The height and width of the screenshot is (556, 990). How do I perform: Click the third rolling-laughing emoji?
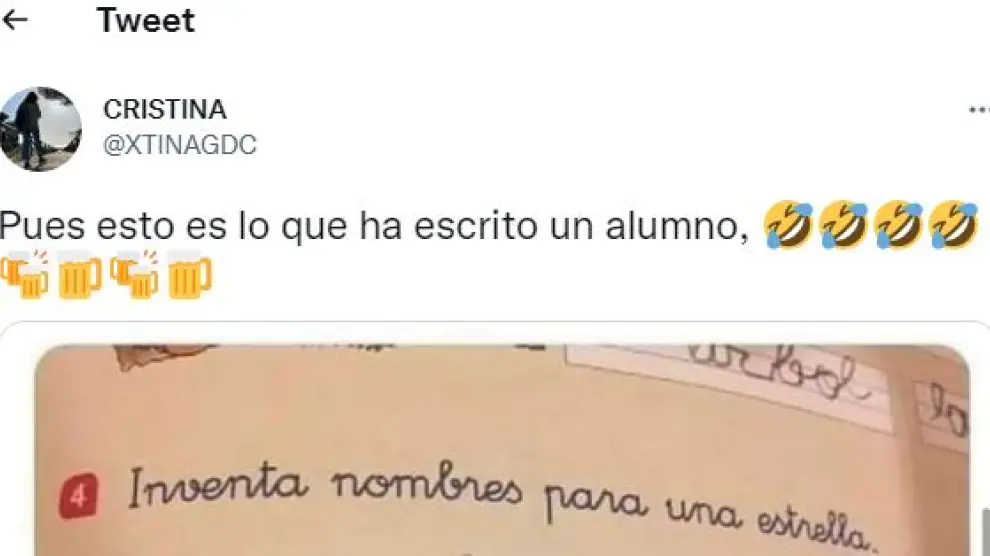pyautogui.click(x=898, y=225)
